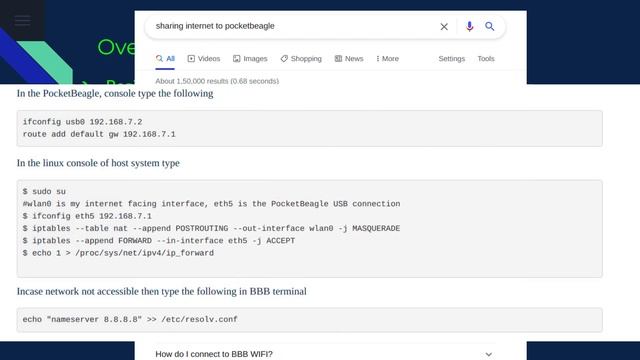This screenshot has height=360, width=640.
Task: Open the hamburger menu icon
Action: 22,20
